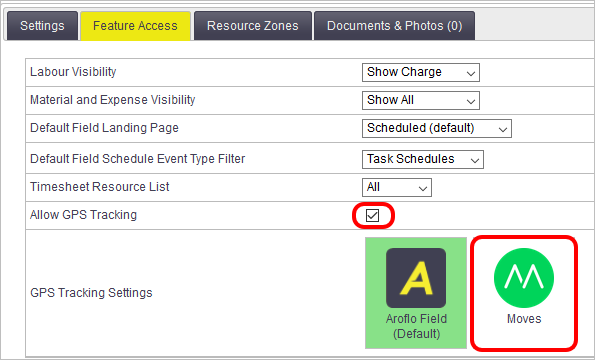
Task: Untick the Allow GPS Tracking checkbox
Action: [x=372, y=215]
